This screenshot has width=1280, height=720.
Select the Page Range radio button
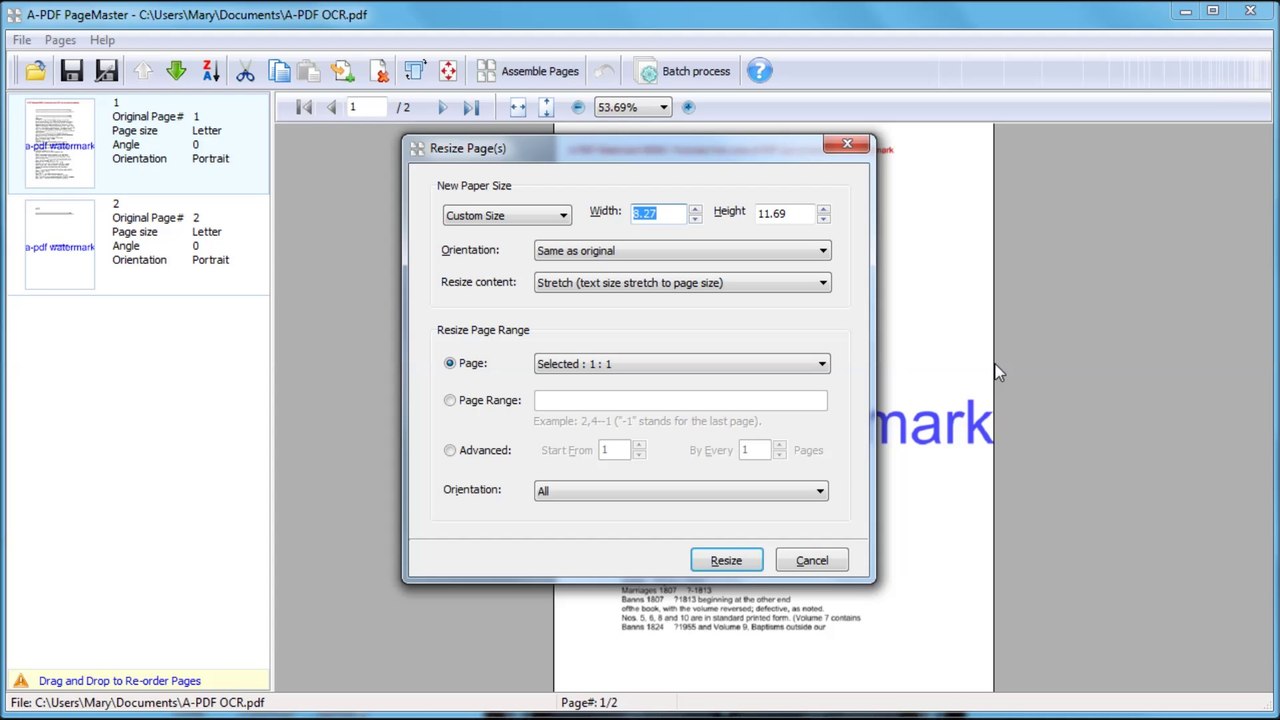pos(450,400)
